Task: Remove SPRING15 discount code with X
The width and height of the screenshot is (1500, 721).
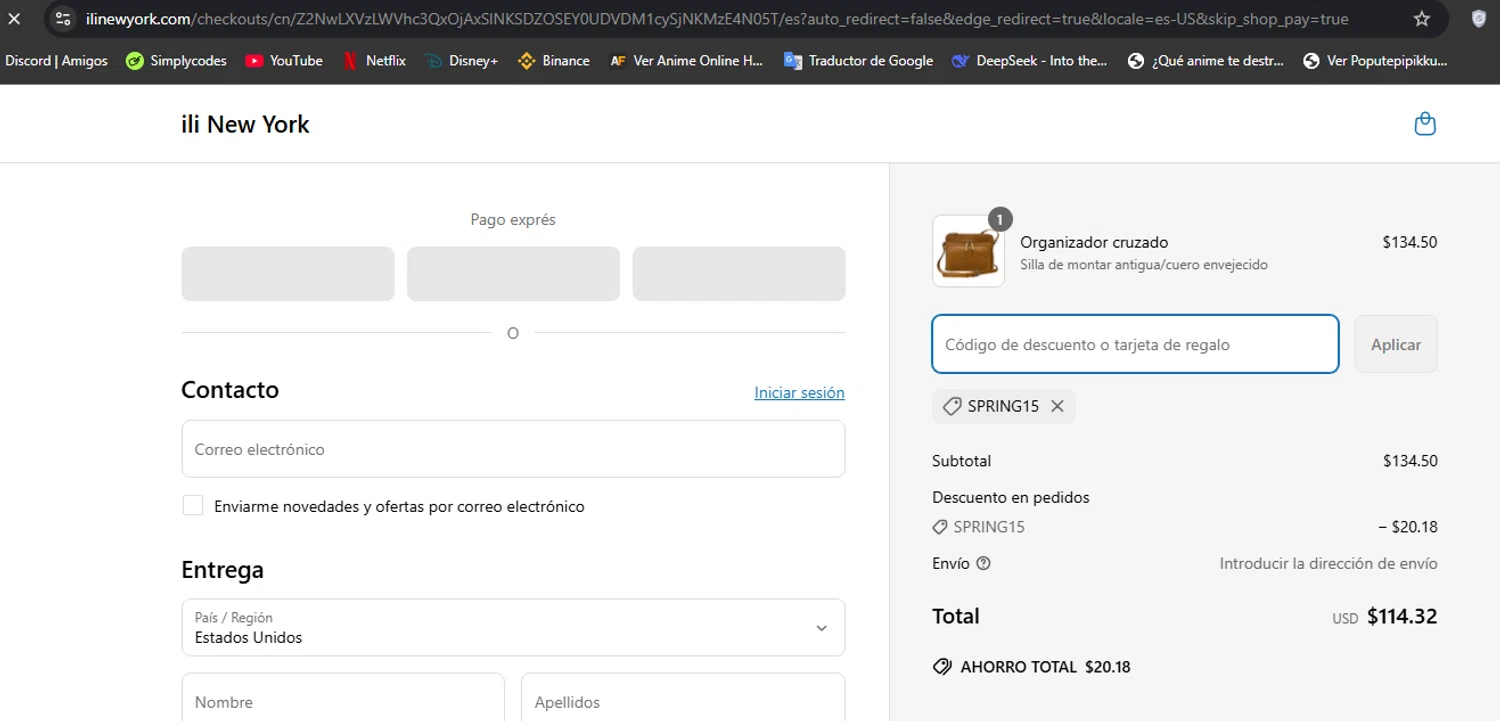Action: click(x=1057, y=406)
